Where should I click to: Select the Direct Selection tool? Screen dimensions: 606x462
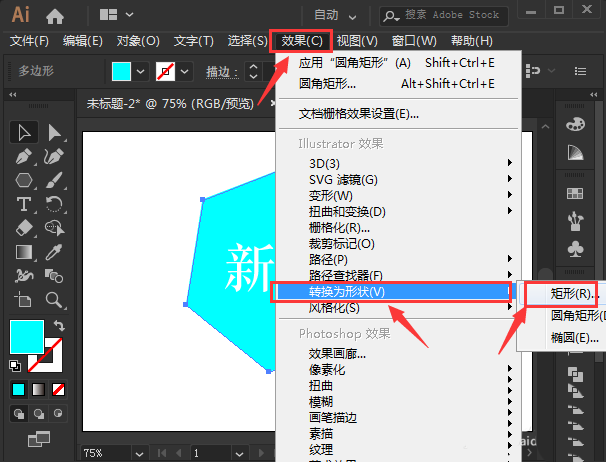55,133
